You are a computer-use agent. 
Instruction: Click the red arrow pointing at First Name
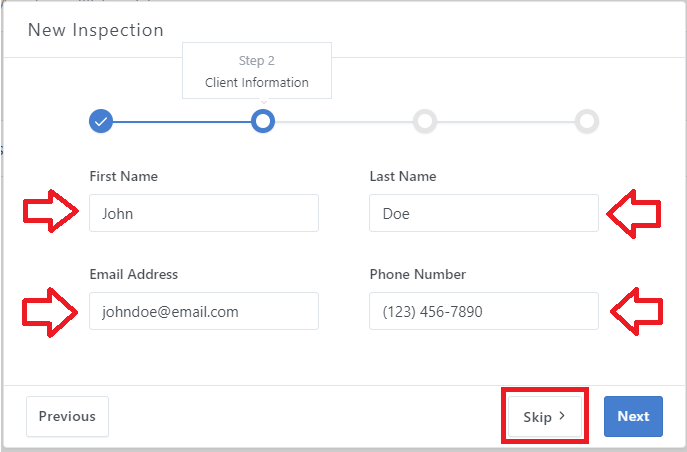(x=50, y=213)
